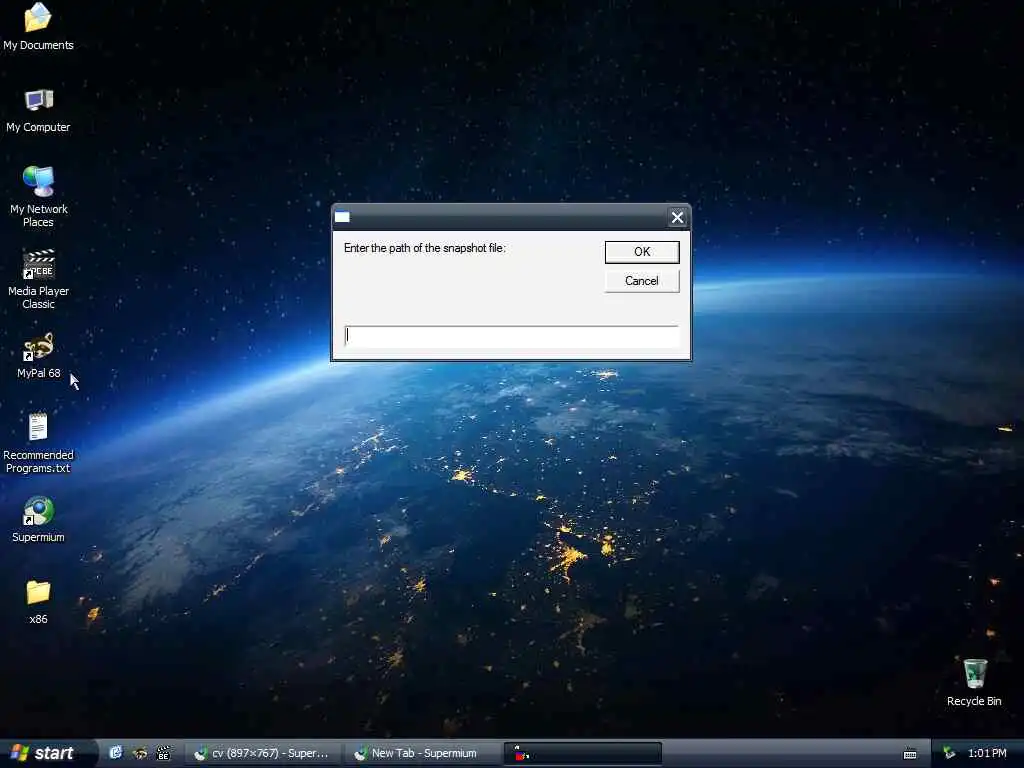The image size is (1024, 768).
Task: Close the snapshot path dialog
Action: [x=677, y=217]
